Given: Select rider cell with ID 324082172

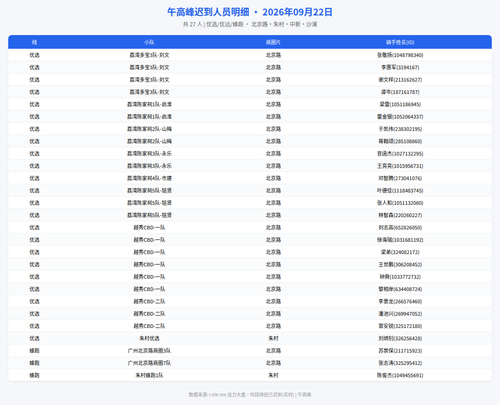Looking at the screenshot, I should point(400,252).
